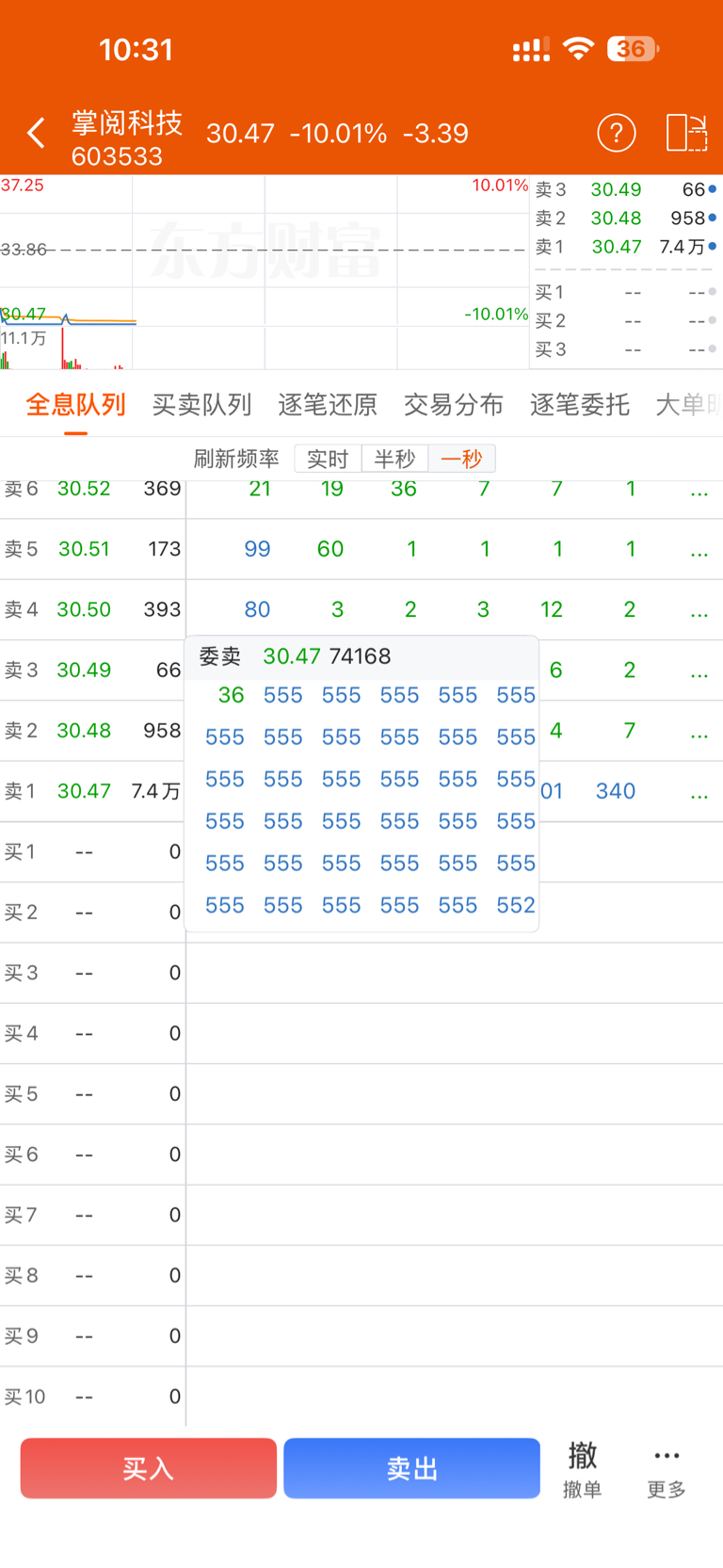The width and height of the screenshot is (723, 1568).
Task: Switch to 全息队列 tab
Action: click(x=75, y=405)
